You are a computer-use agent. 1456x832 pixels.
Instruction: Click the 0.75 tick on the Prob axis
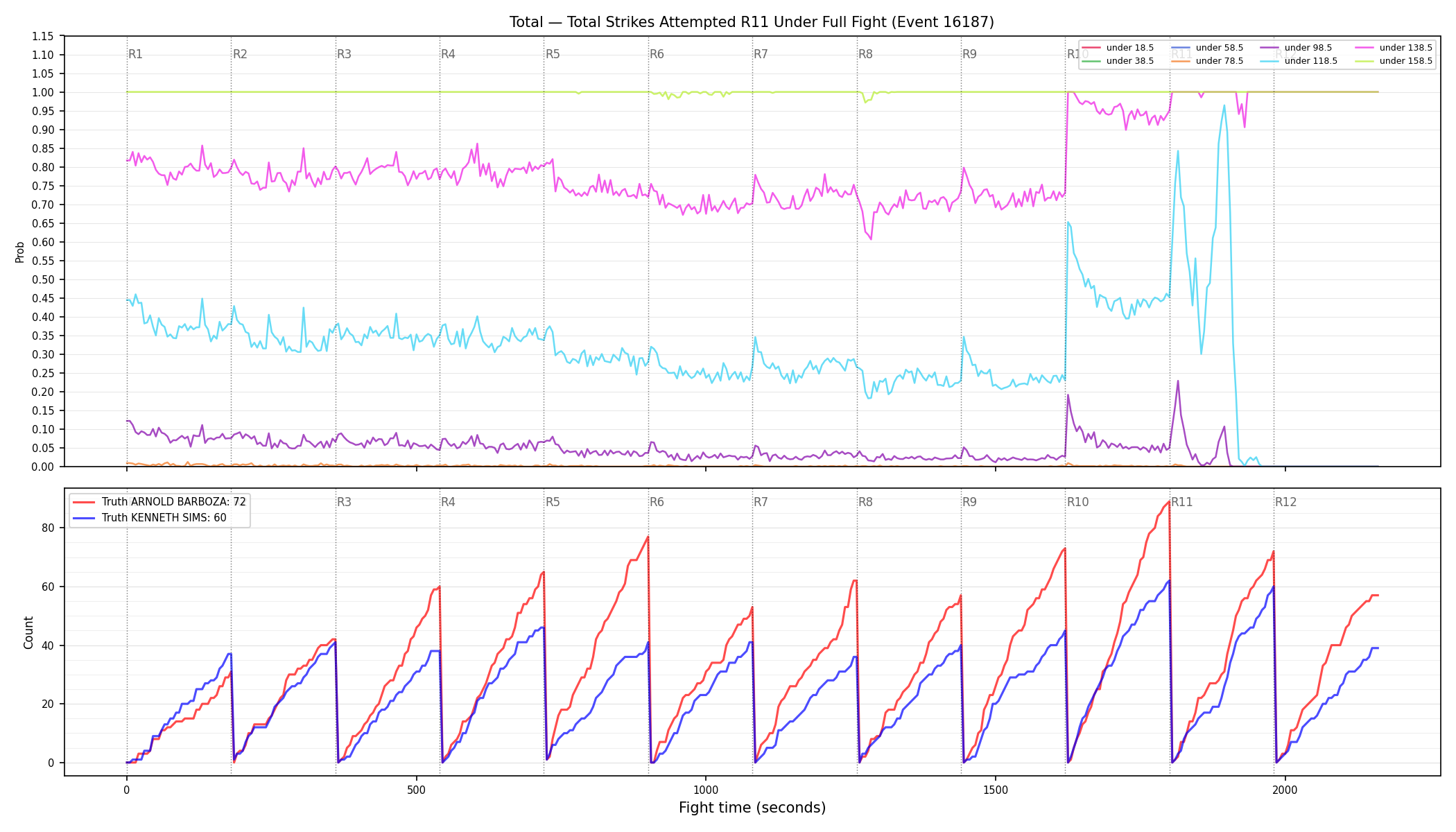point(43,187)
